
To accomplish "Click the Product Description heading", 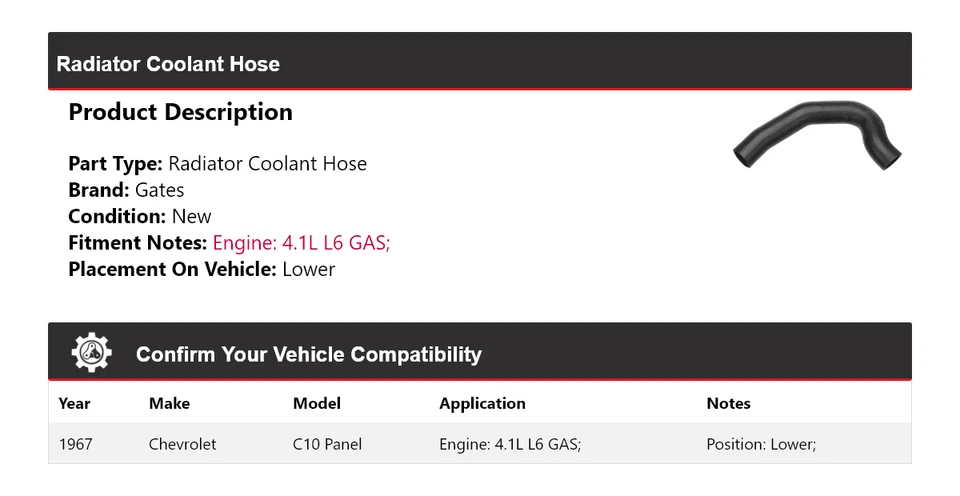I will [180, 112].
